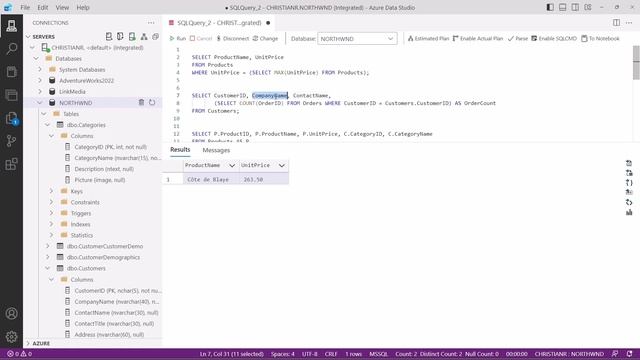Click the delete icon on NORTHWND row
The height and width of the screenshot is (360, 640).
pyautogui.click(x=141, y=102)
